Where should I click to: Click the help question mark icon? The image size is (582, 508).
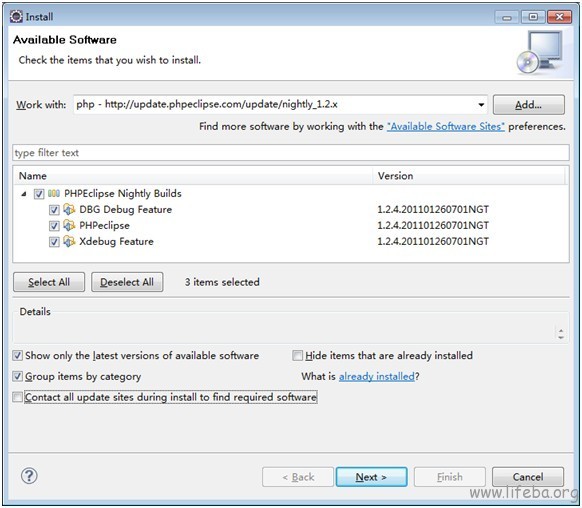(29, 476)
